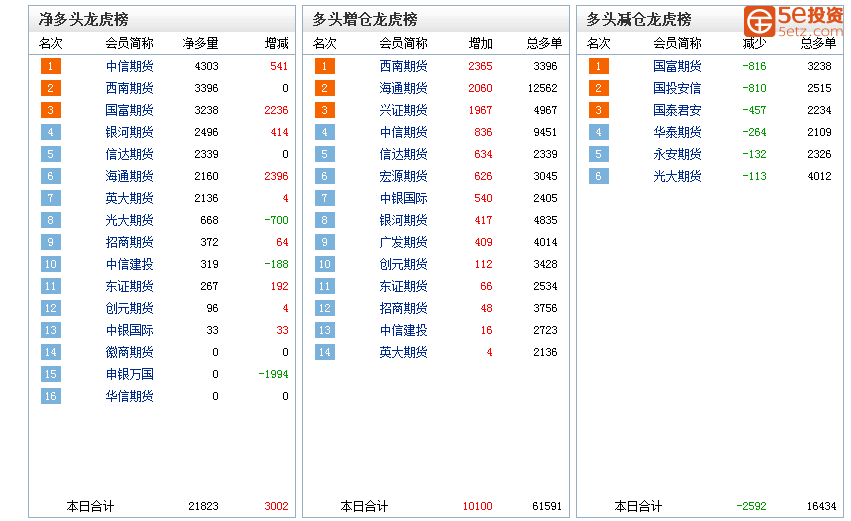This screenshot has width=851, height=521.
Task: Open 光大期货 in 净多头龙虎榜
Action: [x=129, y=220]
